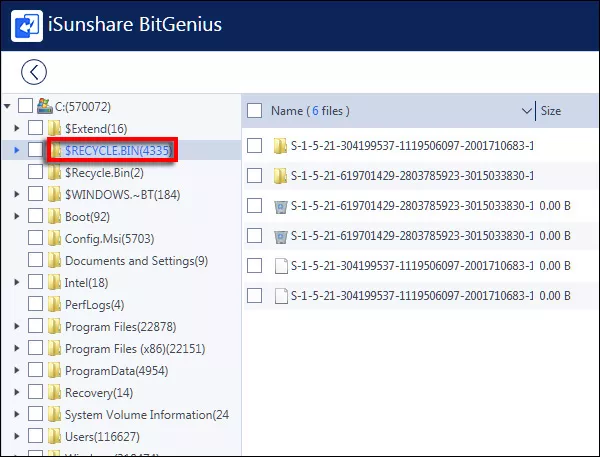600x457 pixels.
Task: Open the Name column sort dropdown arrow
Action: tap(527, 111)
